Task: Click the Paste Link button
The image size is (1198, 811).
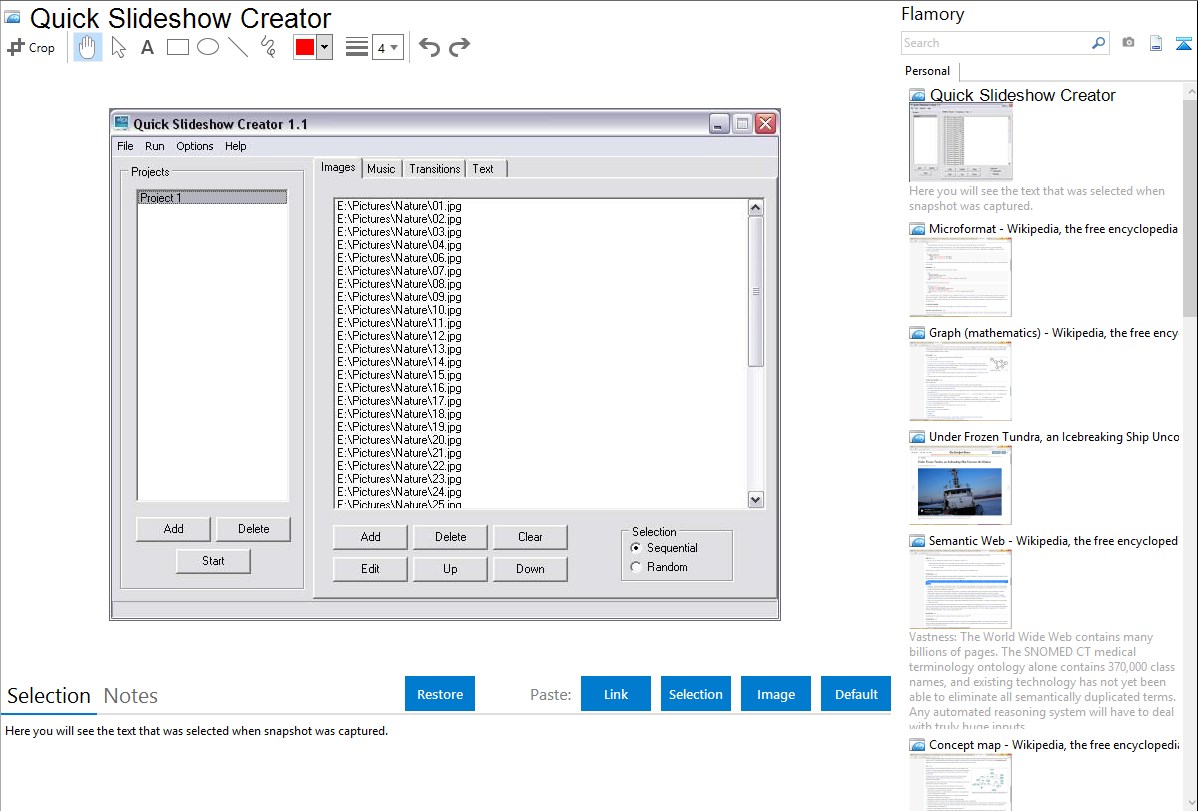Action: click(x=616, y=694)
